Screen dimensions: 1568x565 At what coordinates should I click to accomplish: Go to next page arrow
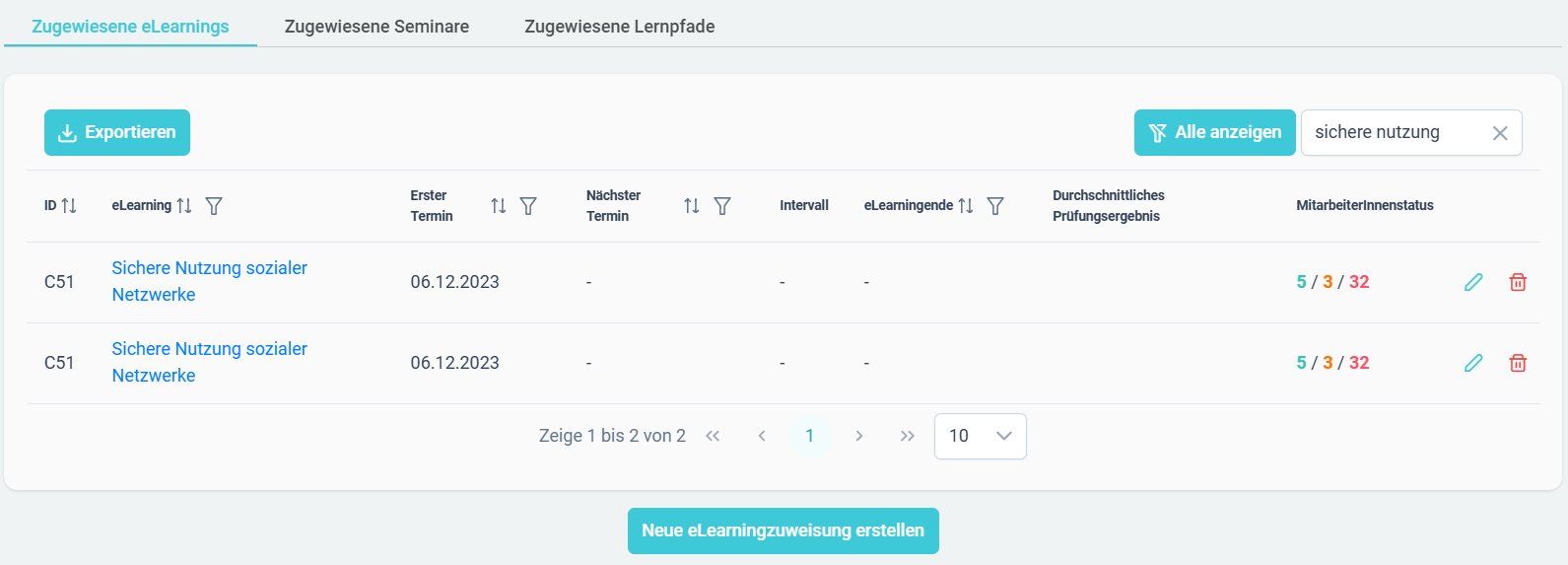coord(859,436)
